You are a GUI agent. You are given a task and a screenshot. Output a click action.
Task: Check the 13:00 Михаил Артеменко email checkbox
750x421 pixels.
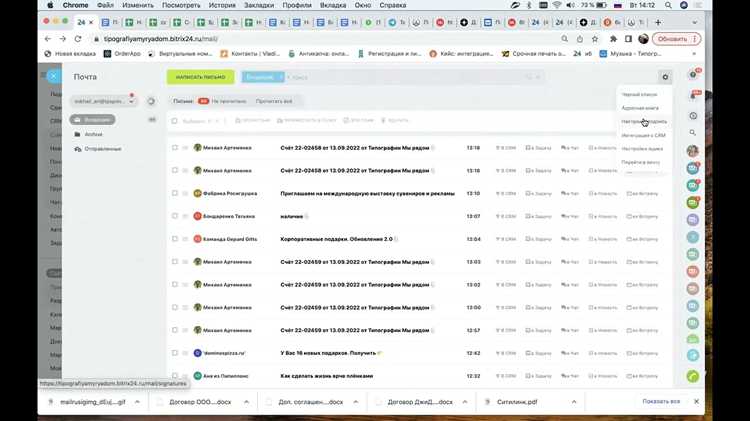[x=175, y=307]
